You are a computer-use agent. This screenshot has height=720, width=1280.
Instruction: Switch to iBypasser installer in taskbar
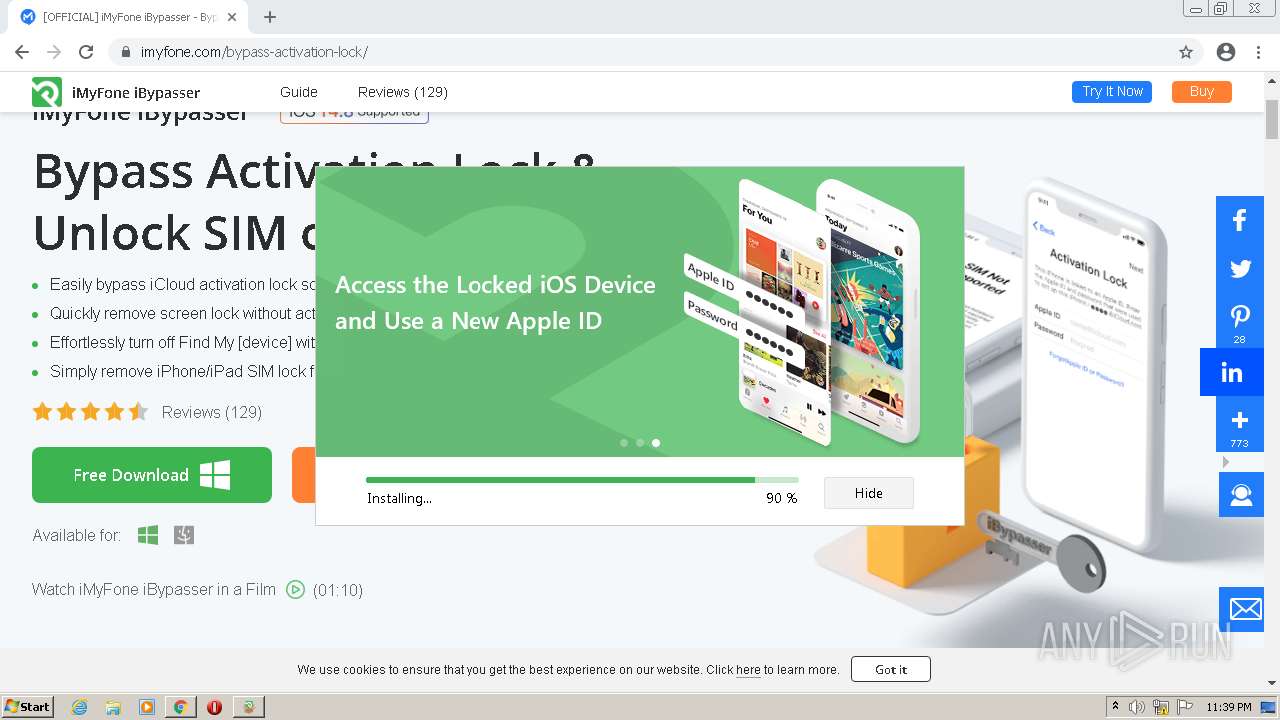(x=249, y=707)
